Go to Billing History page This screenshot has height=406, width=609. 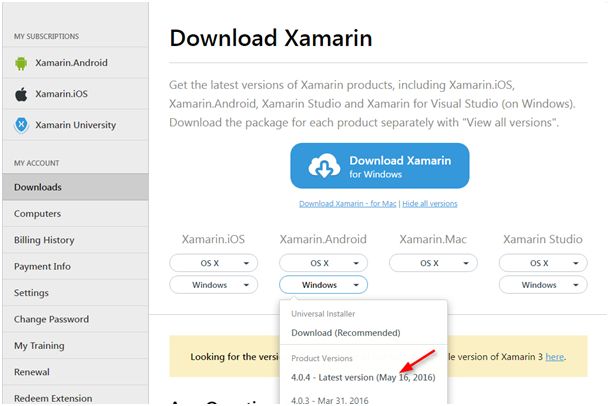click(45, 240)
